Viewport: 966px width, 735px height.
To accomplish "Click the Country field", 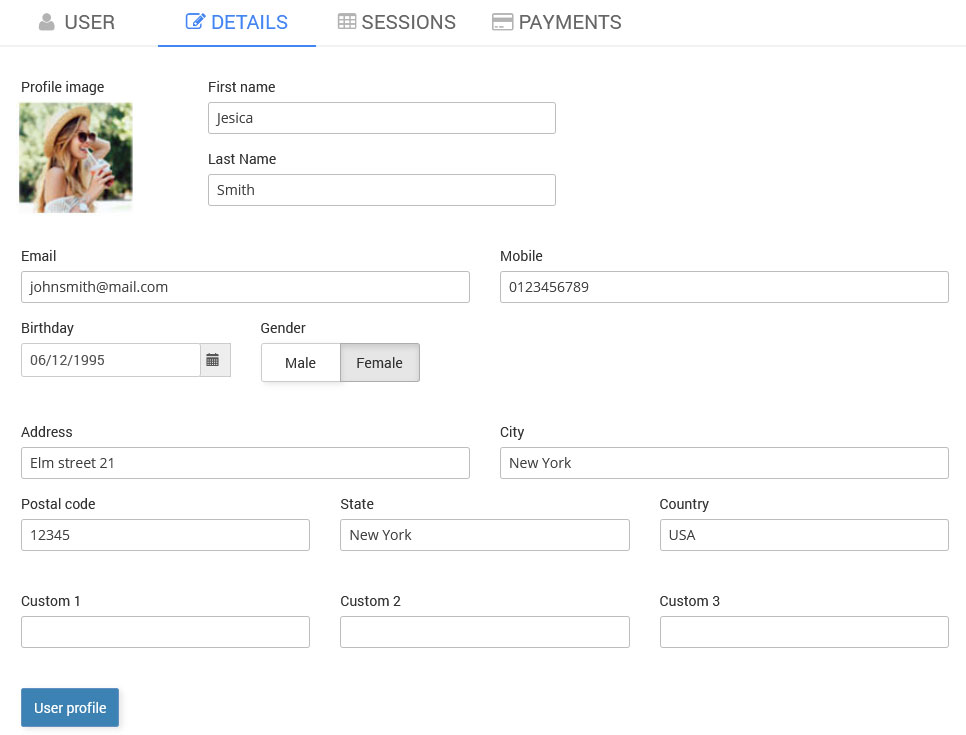I will [804, 535].
